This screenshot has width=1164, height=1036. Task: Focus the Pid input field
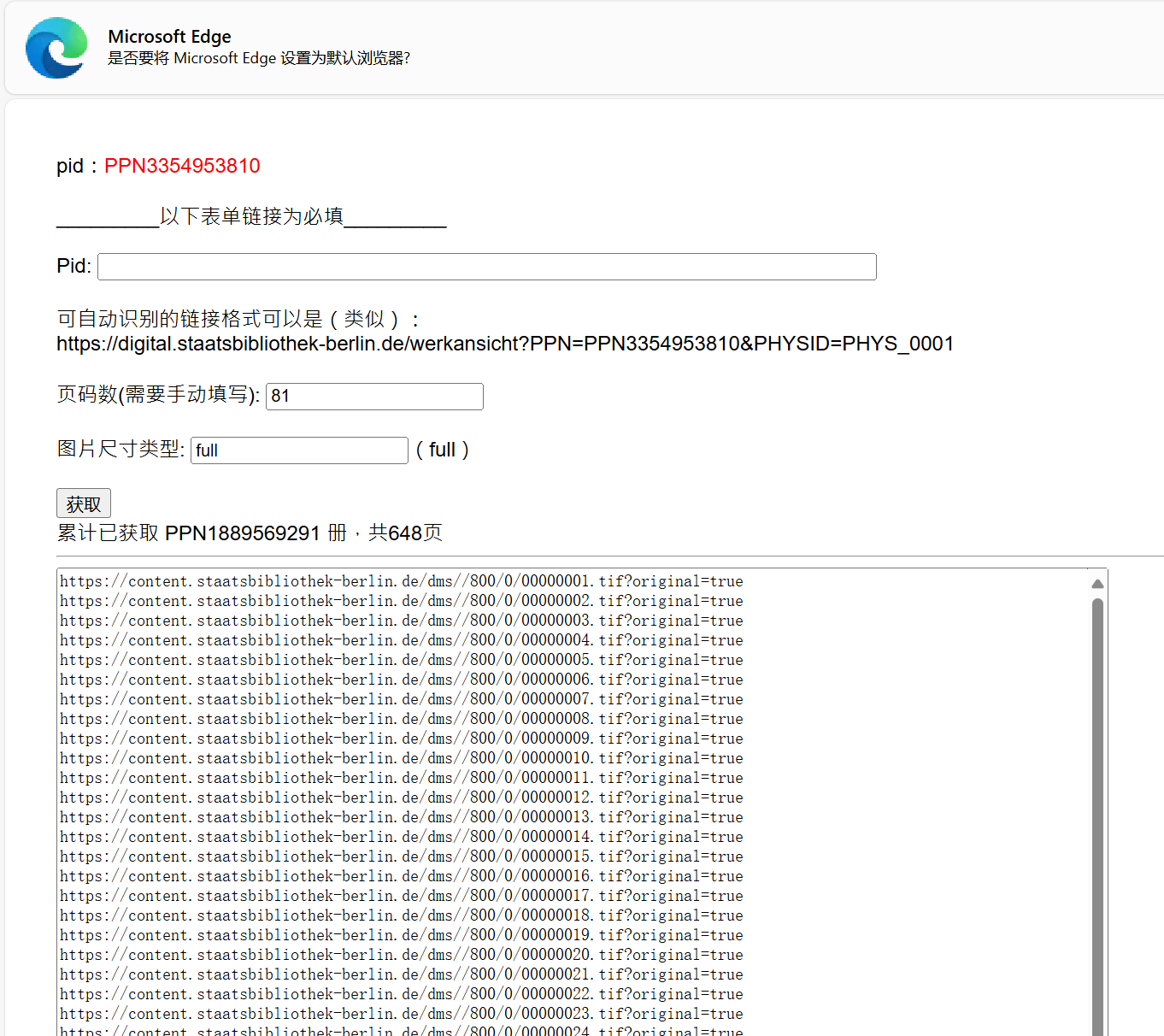point(486,267)
